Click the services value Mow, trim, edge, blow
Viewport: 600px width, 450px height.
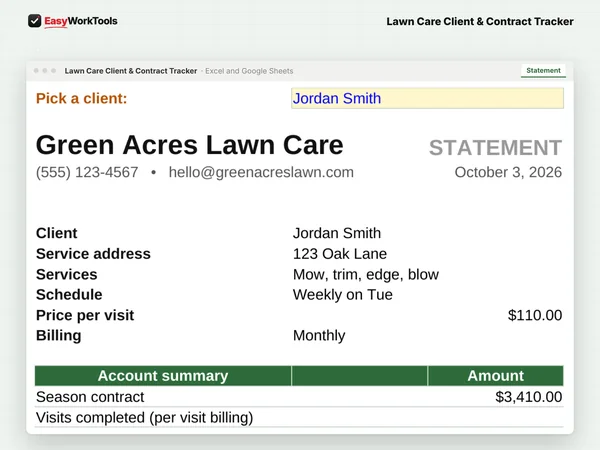click(366, 274)
